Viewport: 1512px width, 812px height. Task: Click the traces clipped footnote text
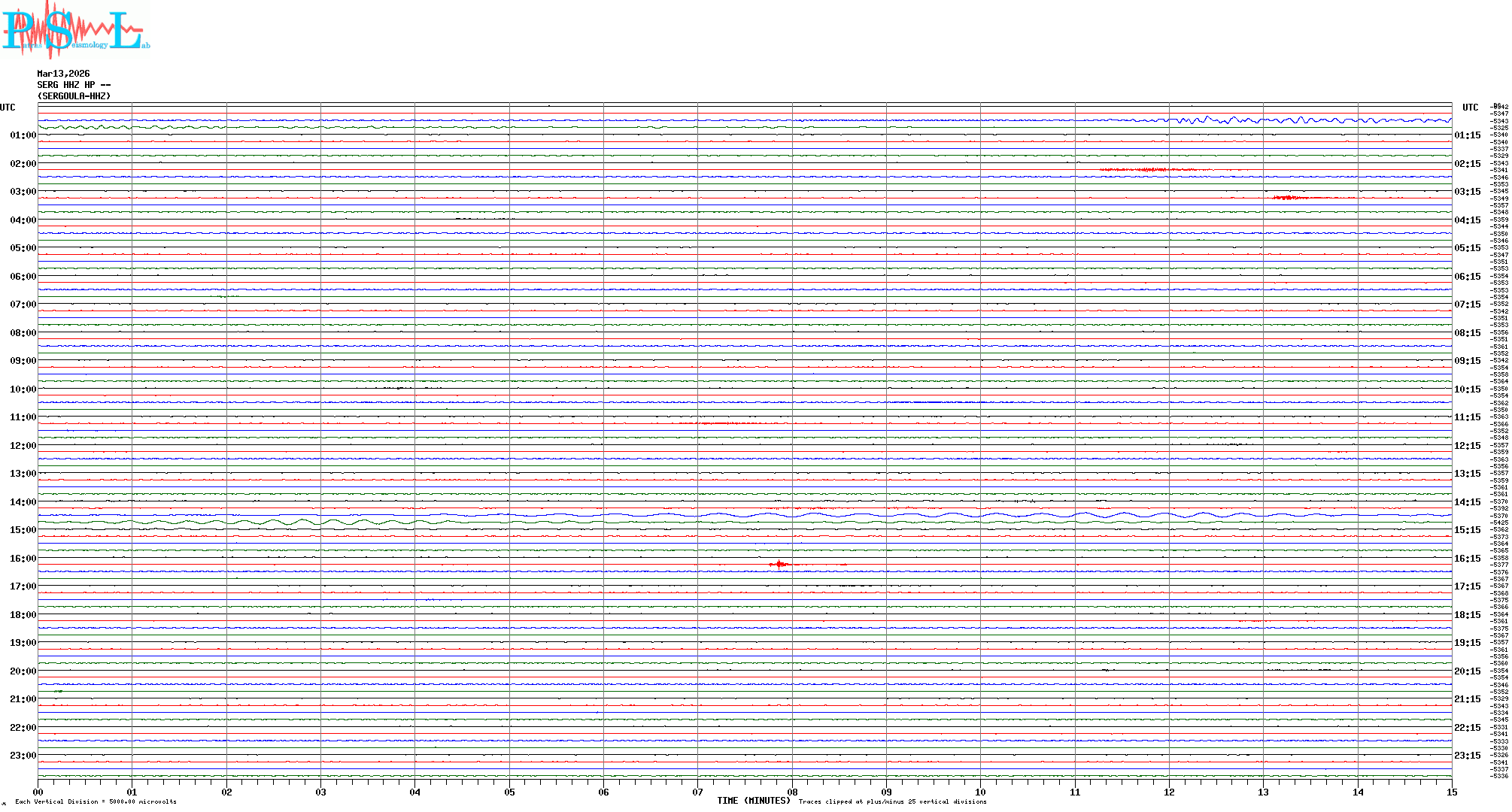(892, 802)
